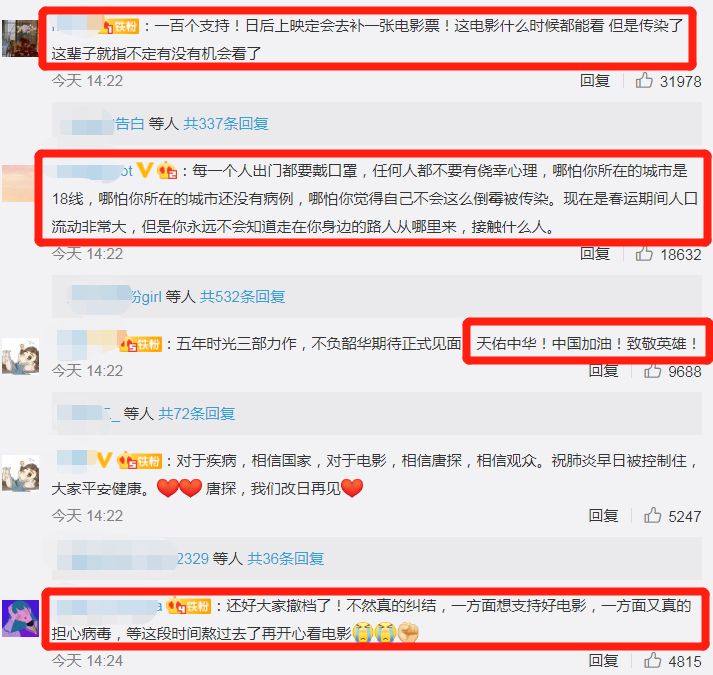The width and height of the screenshot is (713, 675).
Task: Open the 共72条回复 replies
Action: click(x=196, y=413)
